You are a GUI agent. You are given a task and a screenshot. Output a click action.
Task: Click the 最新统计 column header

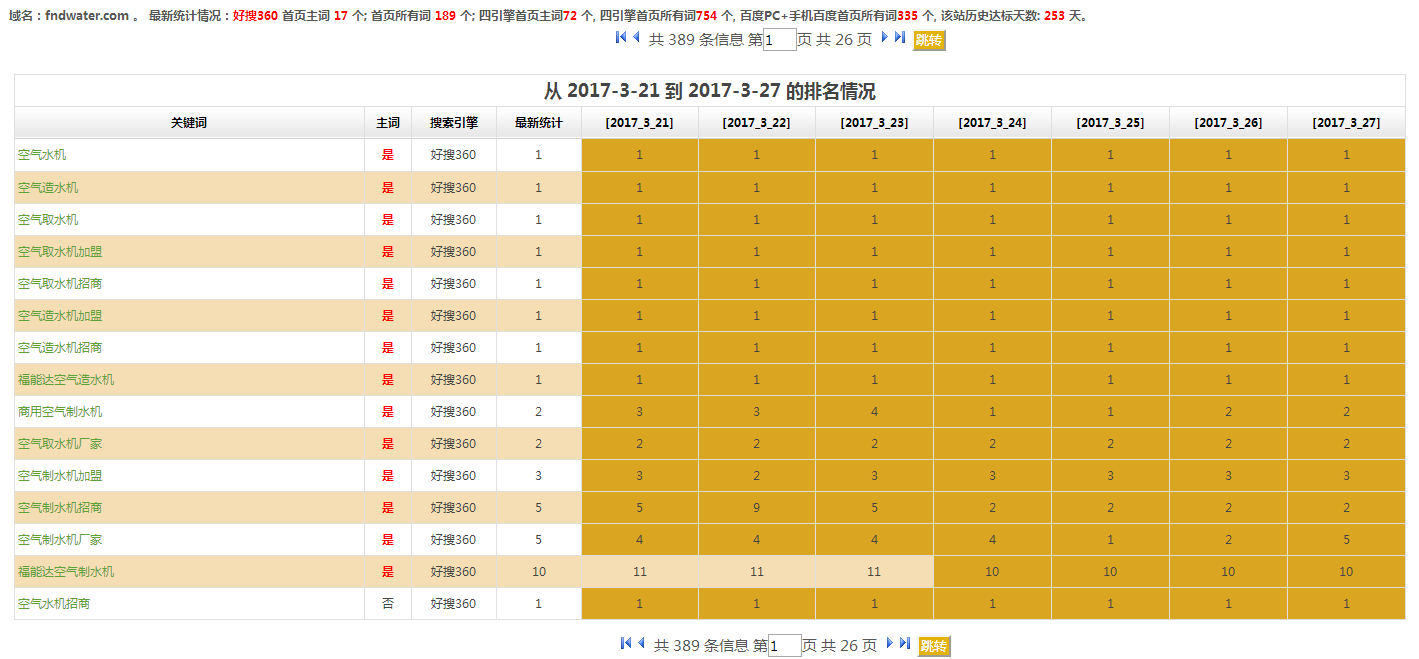(538, 123)
